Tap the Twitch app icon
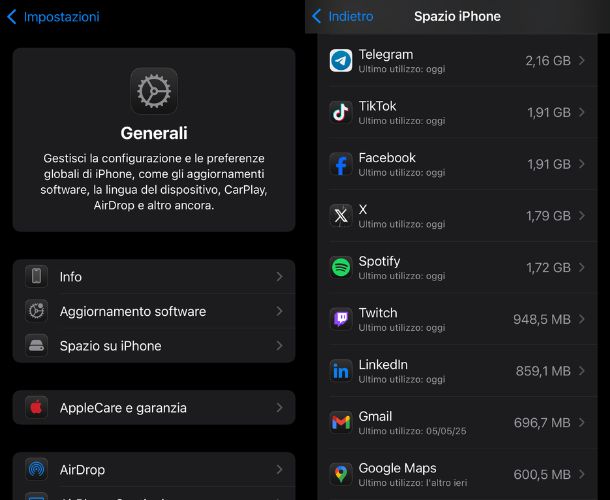Screen dimensions: 610x500 click(341, 319)
